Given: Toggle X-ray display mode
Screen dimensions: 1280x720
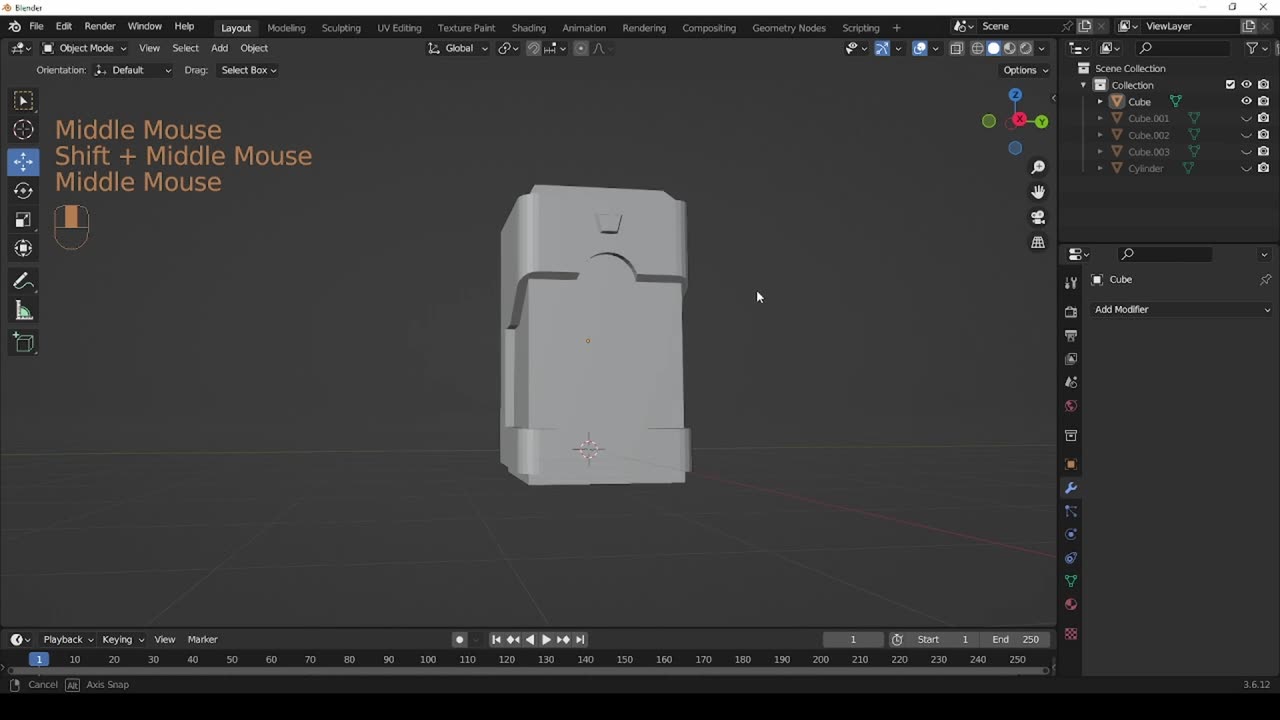Looking at the screenshot, I should pyautogui.click(x=956, y=48).
